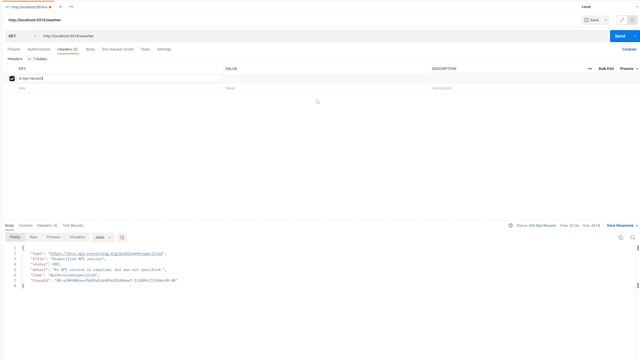Open the tab options ellipsis menu
Screen dimensions: 640x360
(71, 7)
